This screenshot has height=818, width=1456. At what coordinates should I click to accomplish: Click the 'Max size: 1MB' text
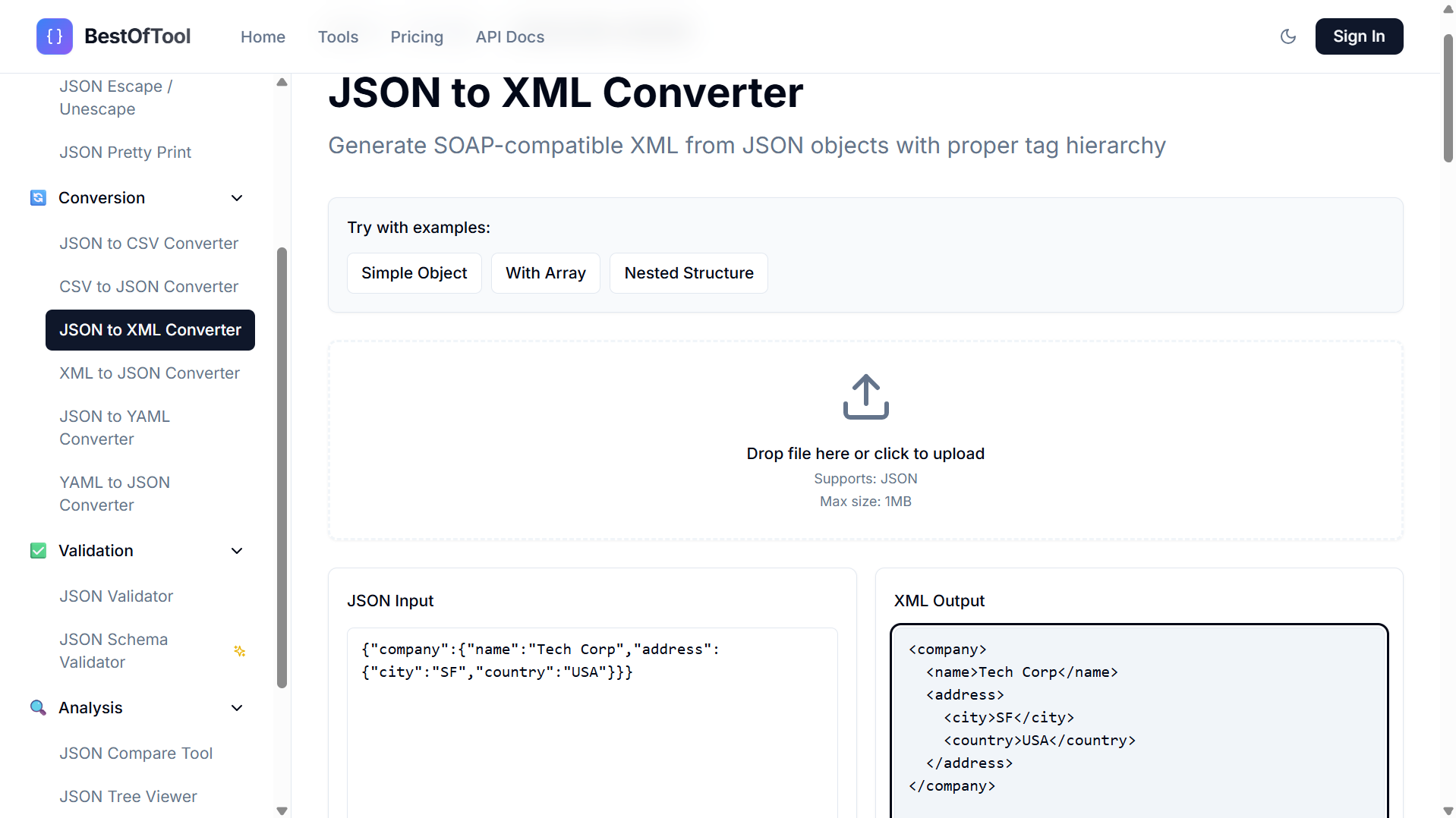865,502
